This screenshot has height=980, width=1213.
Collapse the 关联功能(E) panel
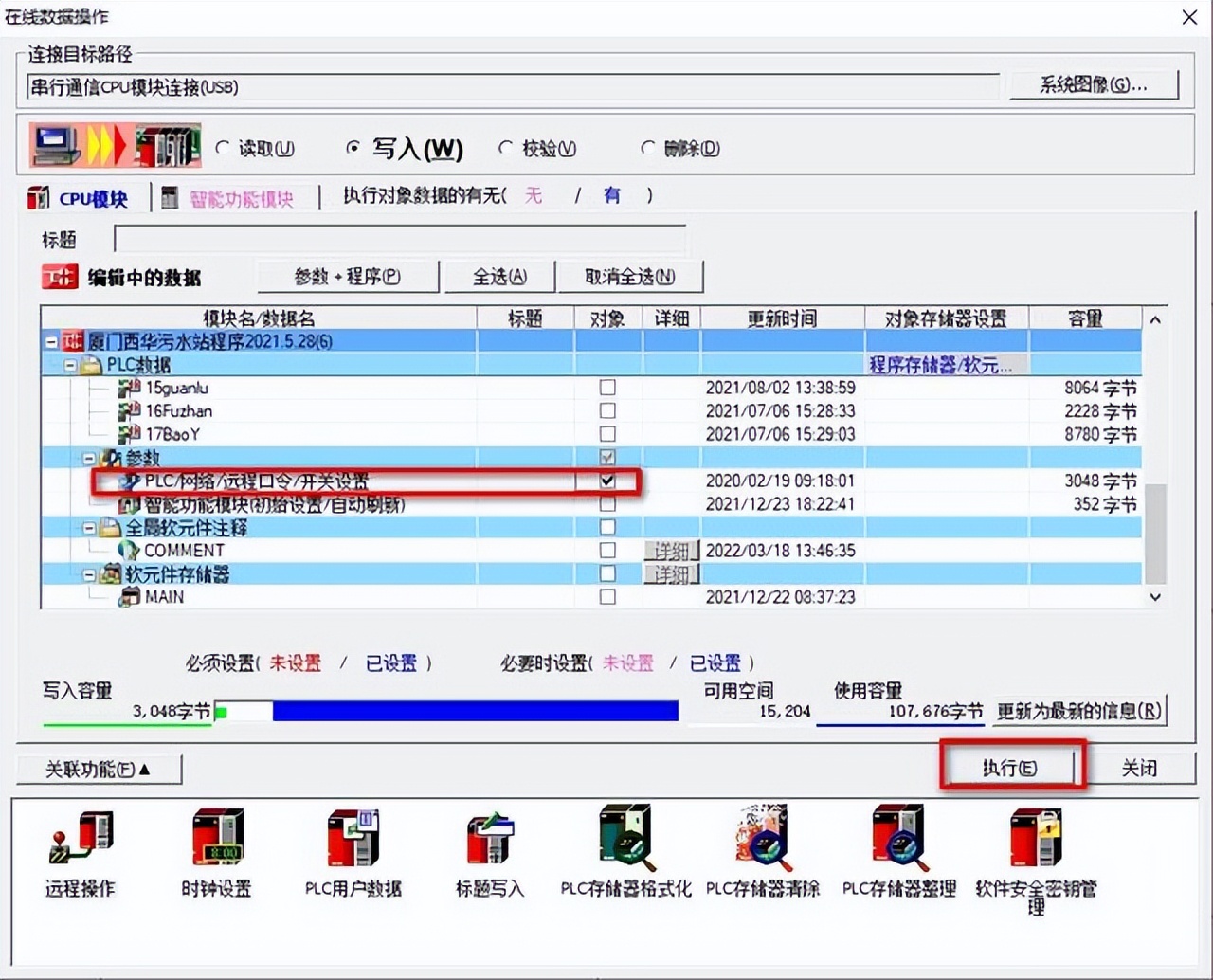point(99,769)
